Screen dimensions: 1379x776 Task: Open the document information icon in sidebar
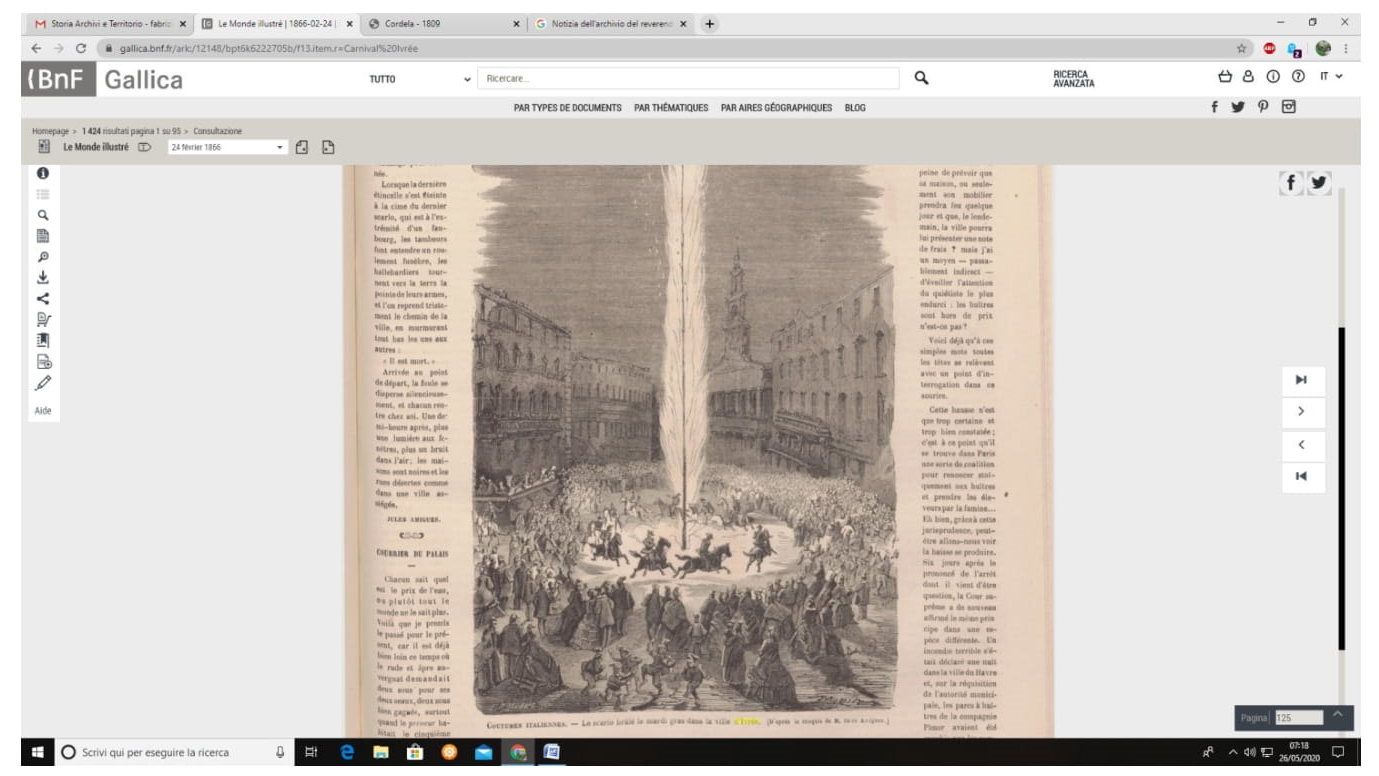(43, 172)
